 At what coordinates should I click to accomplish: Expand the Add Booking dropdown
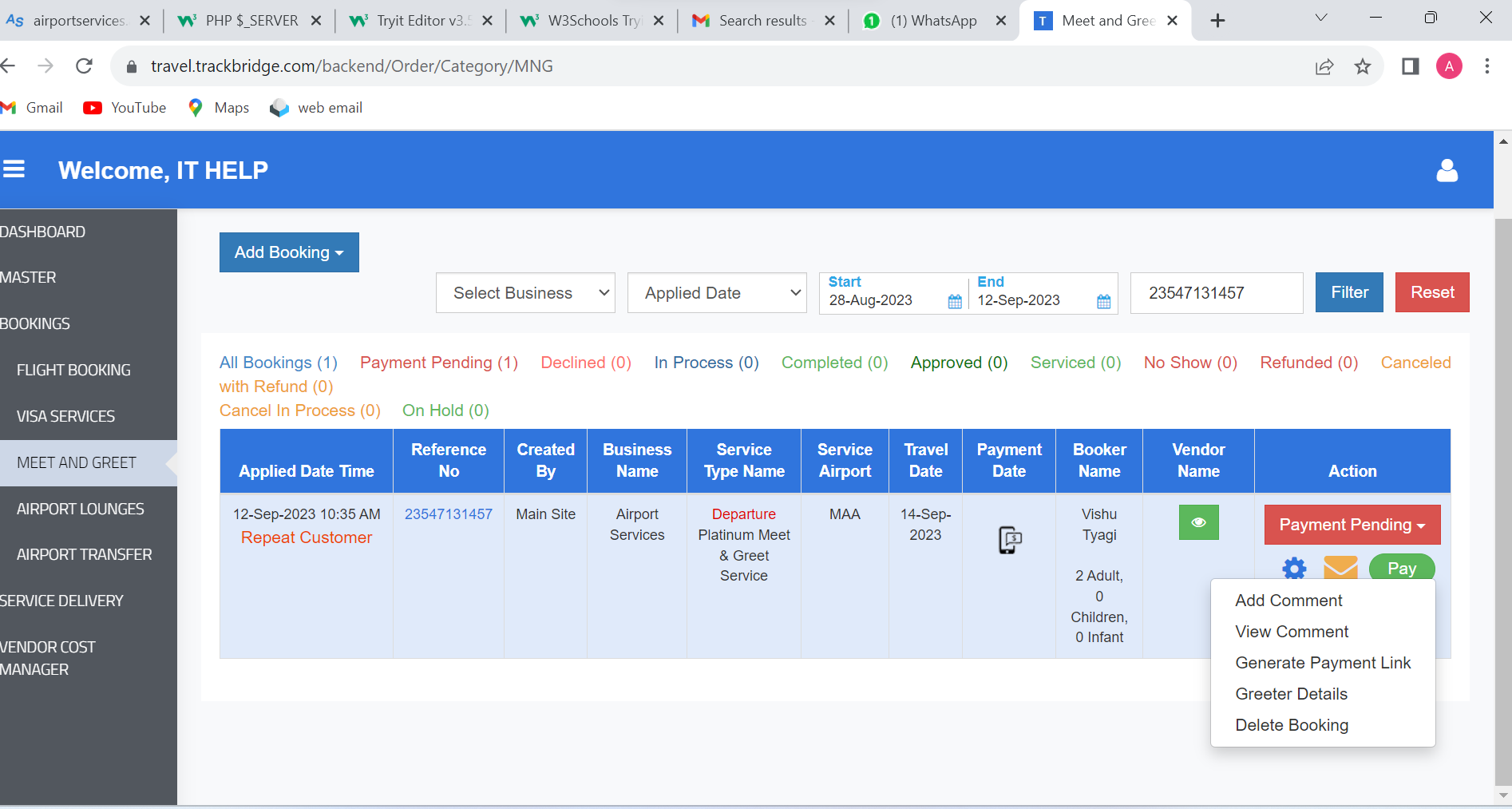click(x=289, y=252)
